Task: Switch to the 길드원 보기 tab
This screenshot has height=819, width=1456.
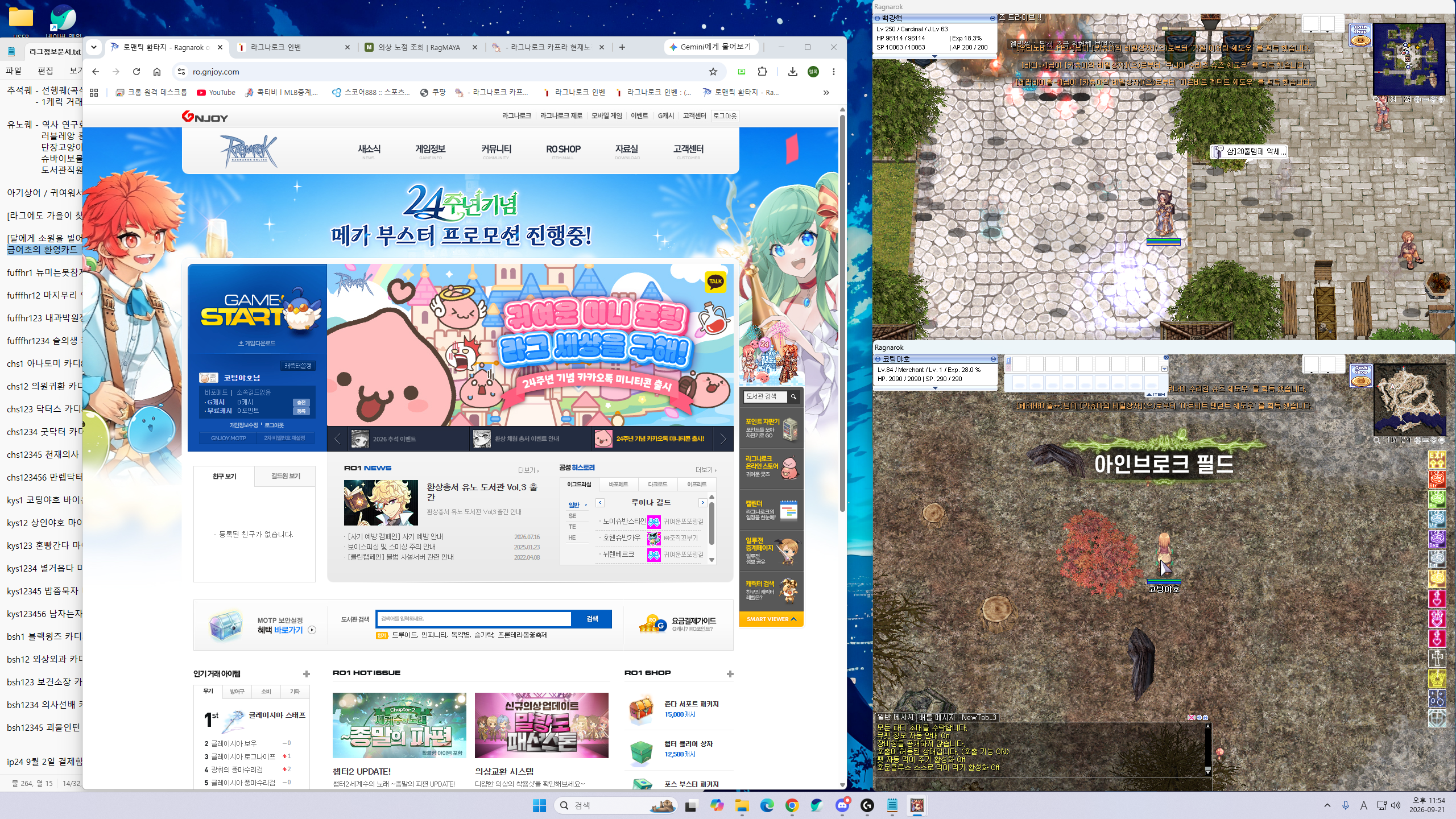Action: click(286, 476)
